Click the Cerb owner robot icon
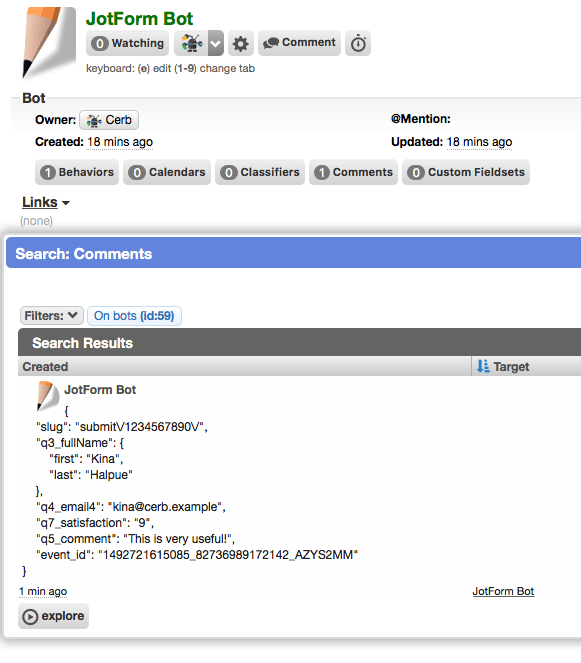The width and height of the screenshot is (581, 663). pyautogui.click(x=94, y=121)
